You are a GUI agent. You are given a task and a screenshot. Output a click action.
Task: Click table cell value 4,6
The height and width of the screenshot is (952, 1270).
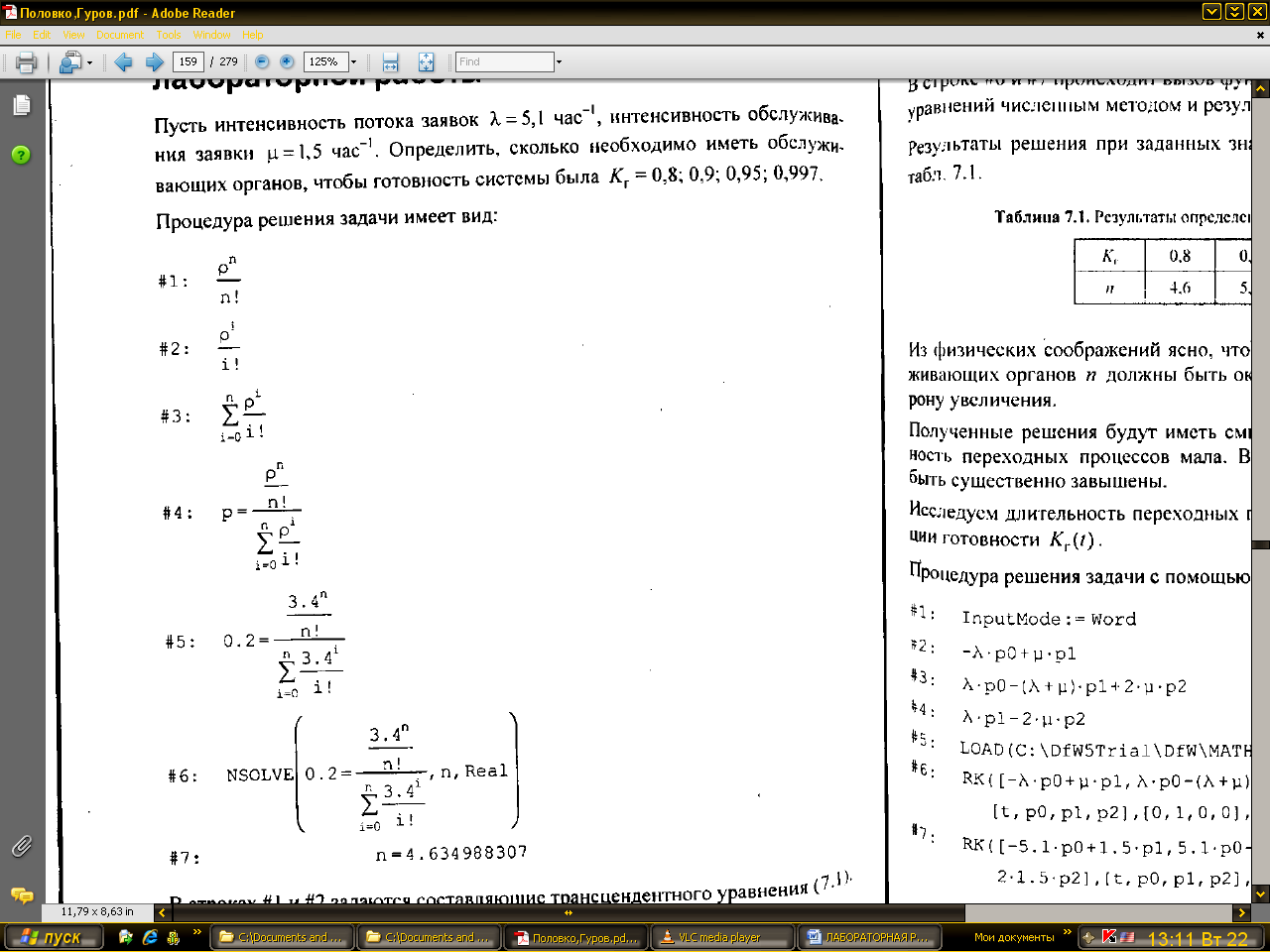1180,289
